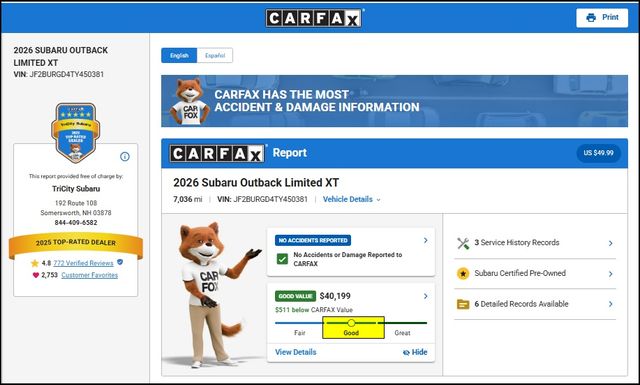Click the View Details link
640x385 pixels.
pyautogui.click(x=296, y=352)
